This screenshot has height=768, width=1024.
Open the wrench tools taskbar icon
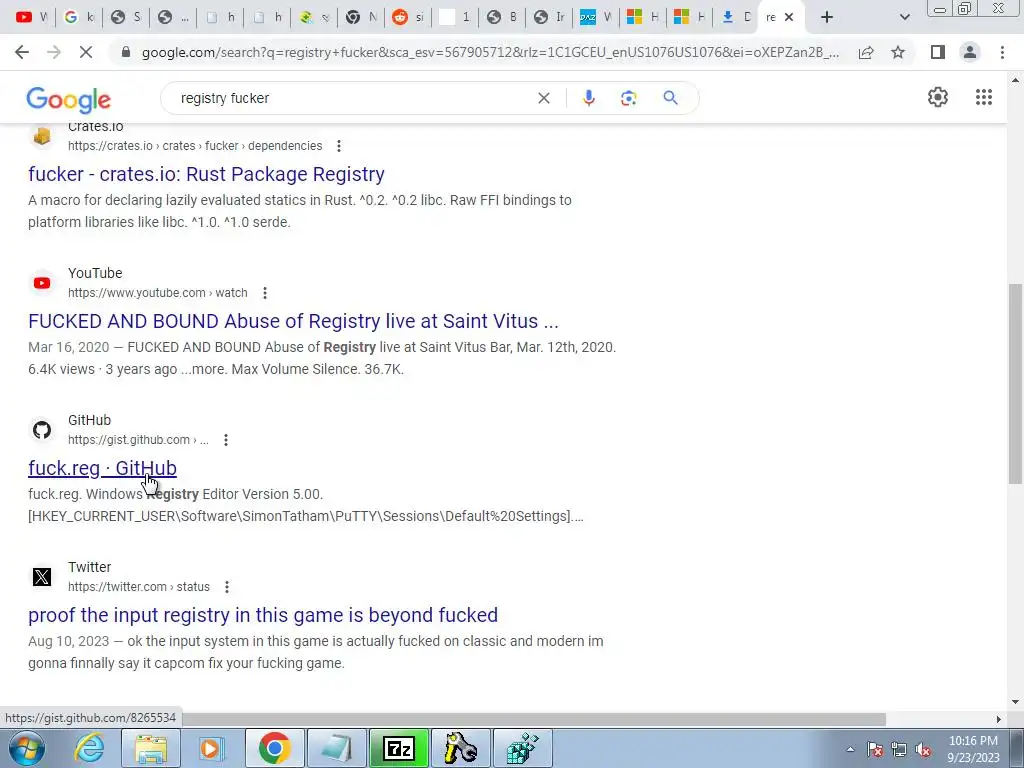pyautogui.click(x=460, y=748)
